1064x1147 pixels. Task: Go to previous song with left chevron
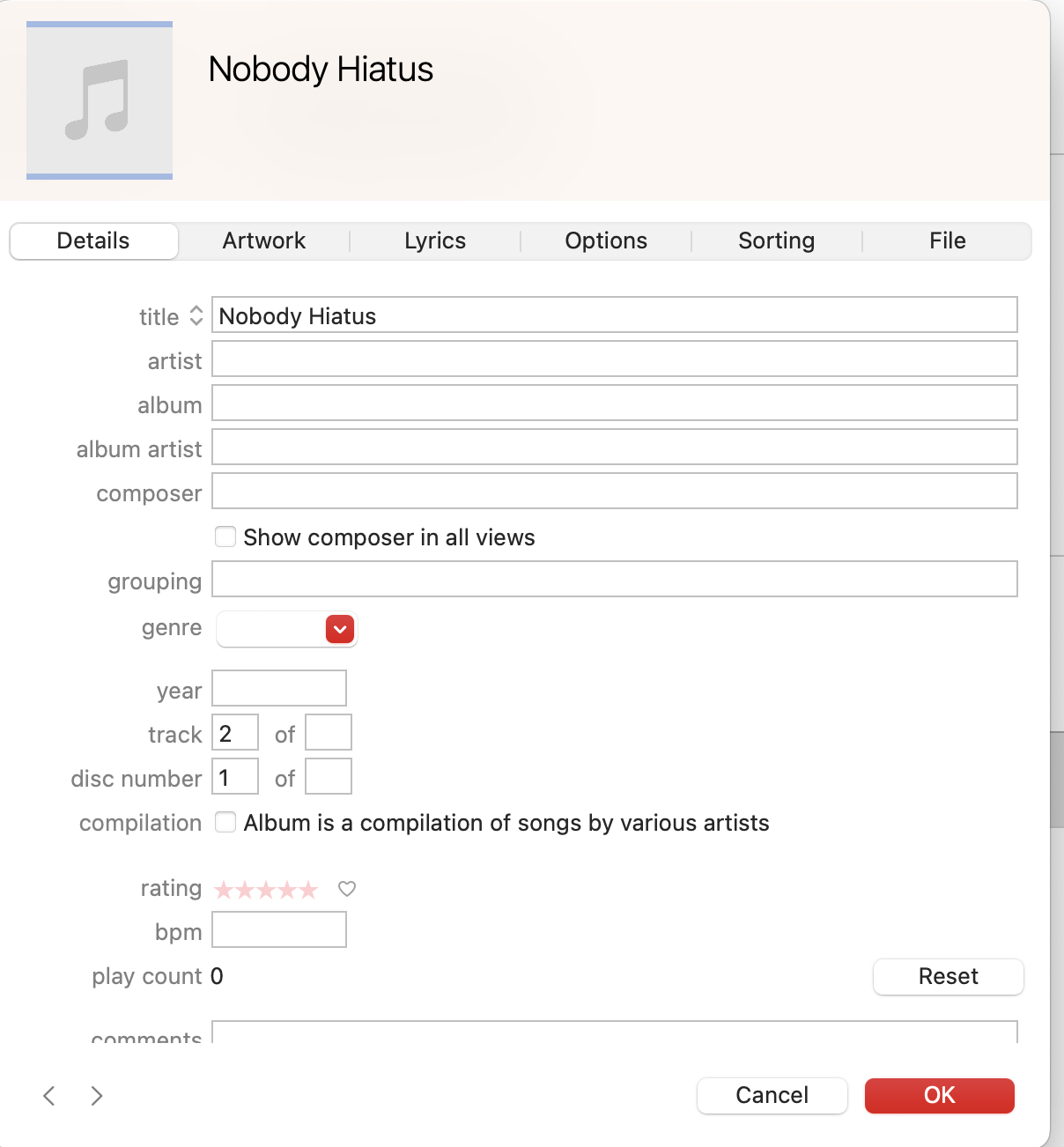pos(49,1095)
